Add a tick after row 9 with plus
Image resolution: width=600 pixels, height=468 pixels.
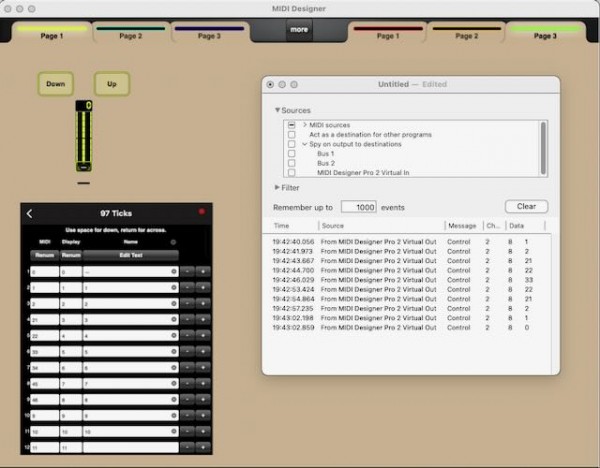click(203, 399)
